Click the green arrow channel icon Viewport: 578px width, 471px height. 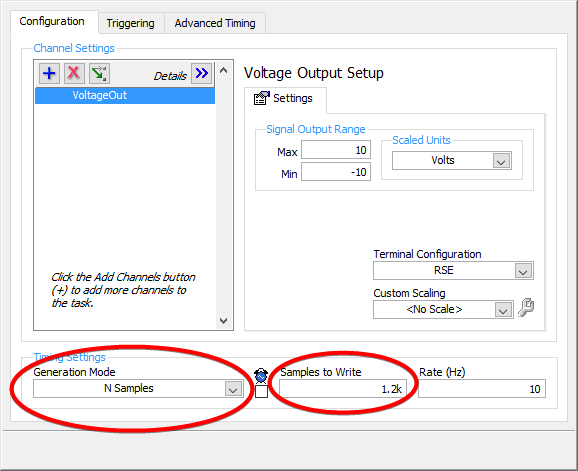[99, 73]
